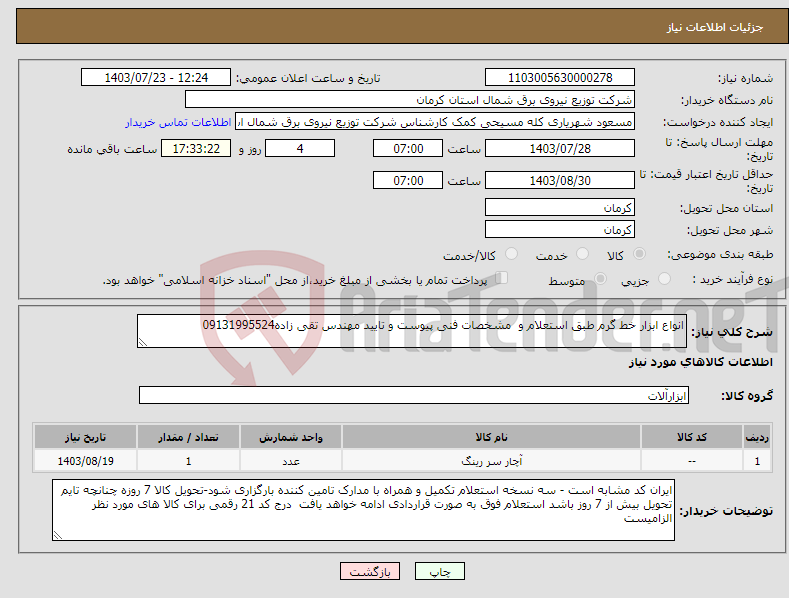The height and width of the screenshot is (598, 789).
Task: Select the جزیی purchase type radio
Action: pos(664,278)
